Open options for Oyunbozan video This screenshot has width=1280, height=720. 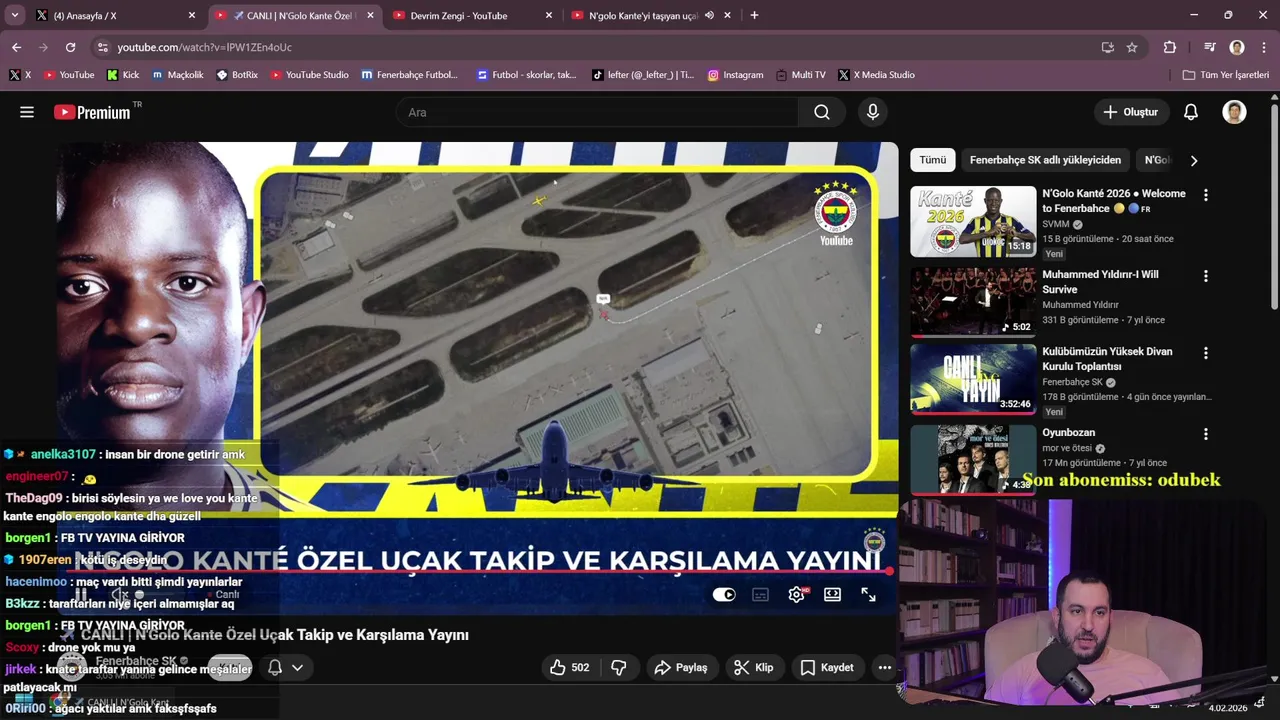pyautogui.click(x=1205, y=434)
